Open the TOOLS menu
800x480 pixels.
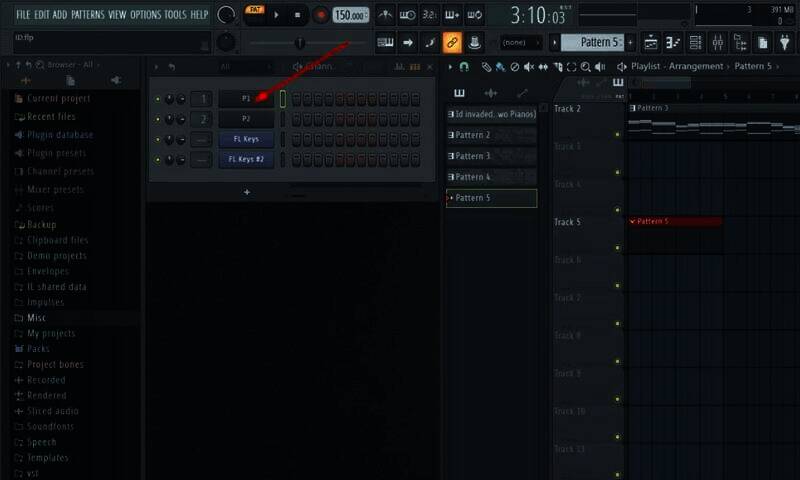click(x=175, y=15)
